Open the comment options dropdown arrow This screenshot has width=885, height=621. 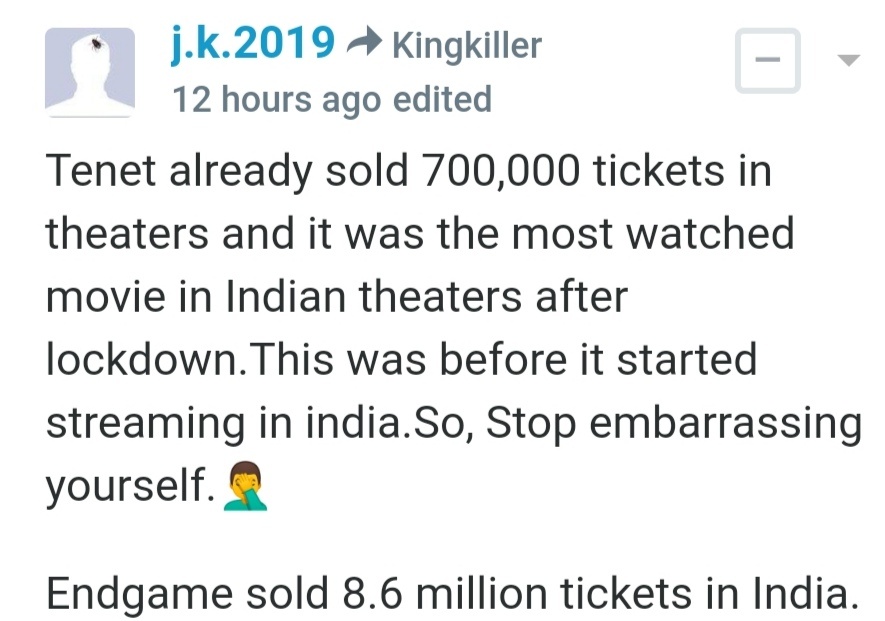(848, 60)
